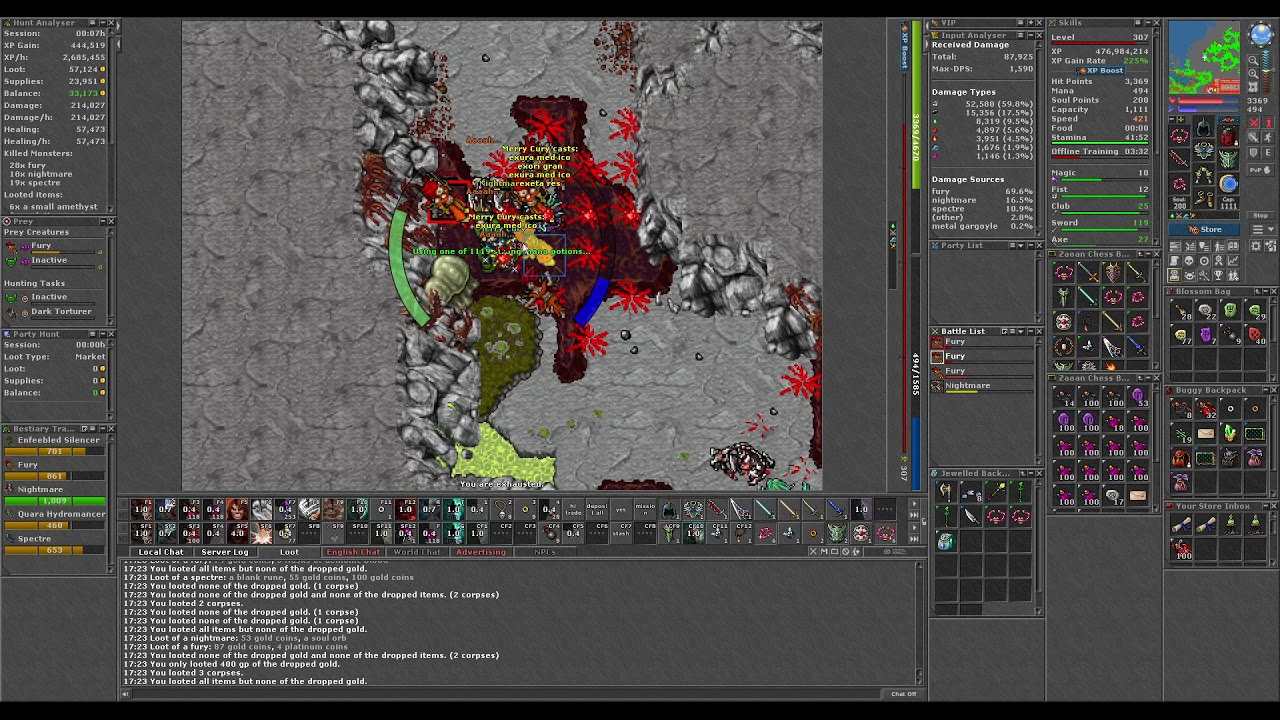The height and width of the screenshot is (720, 1280).
Task: Collapse the equipment panel with the minus button
Action: pos(1172,119)
